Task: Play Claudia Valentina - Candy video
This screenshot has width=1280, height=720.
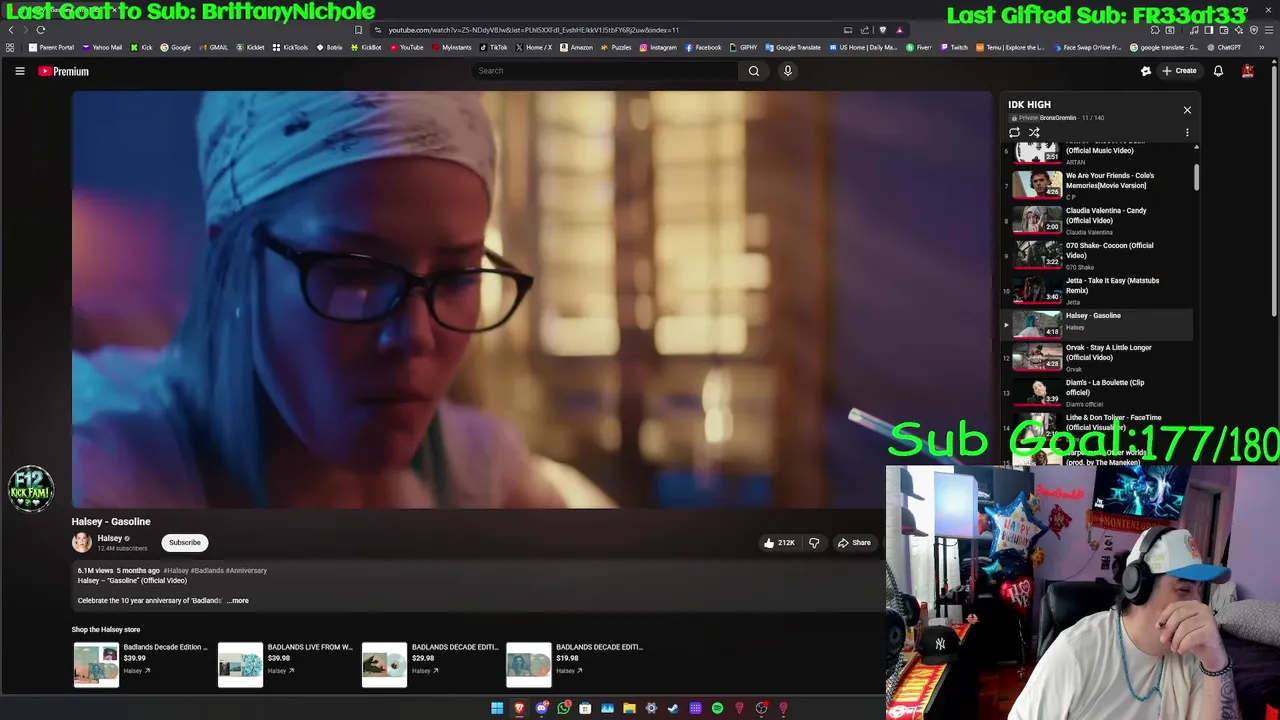Action: pos(1097,220)
